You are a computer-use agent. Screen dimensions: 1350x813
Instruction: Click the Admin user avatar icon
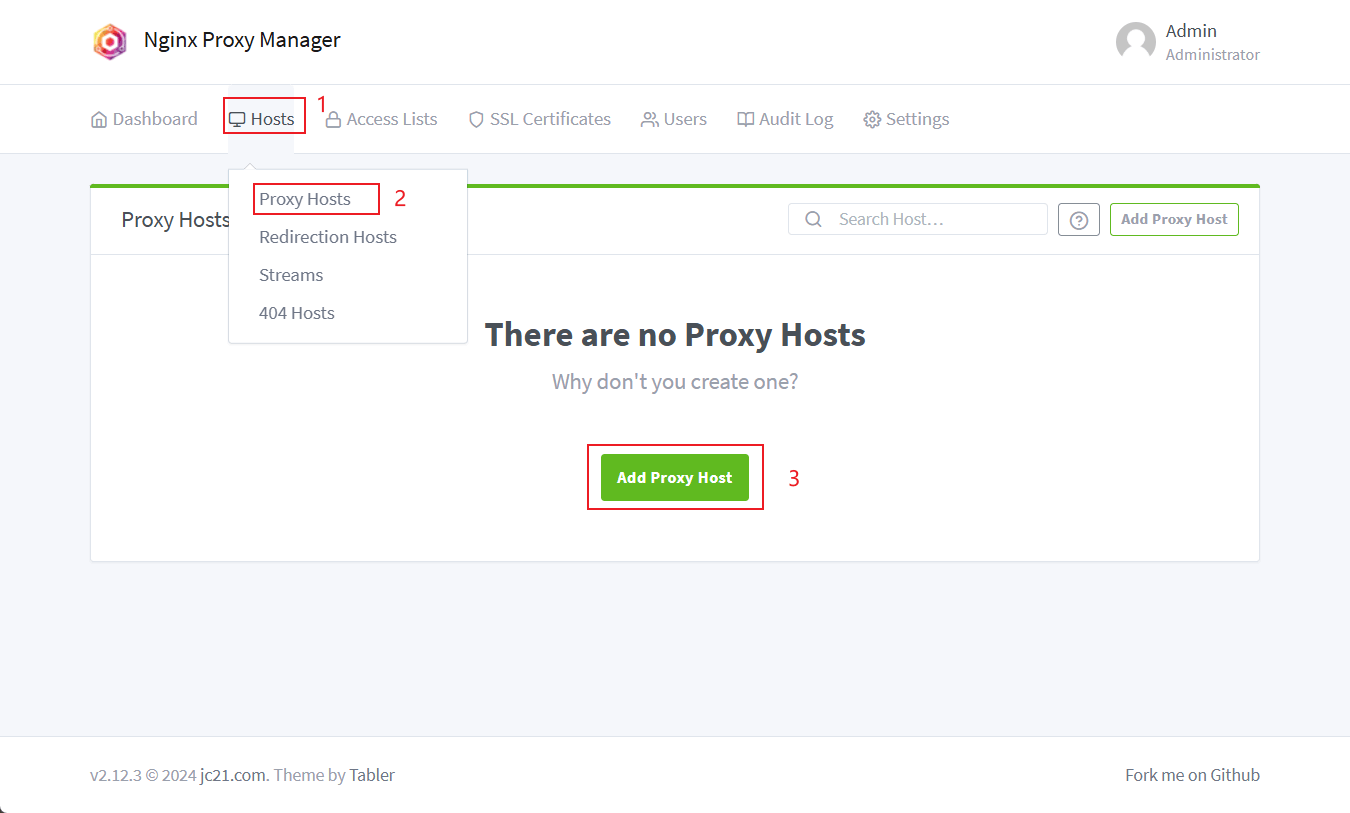pyautogui.click(x=1135, y=42)
